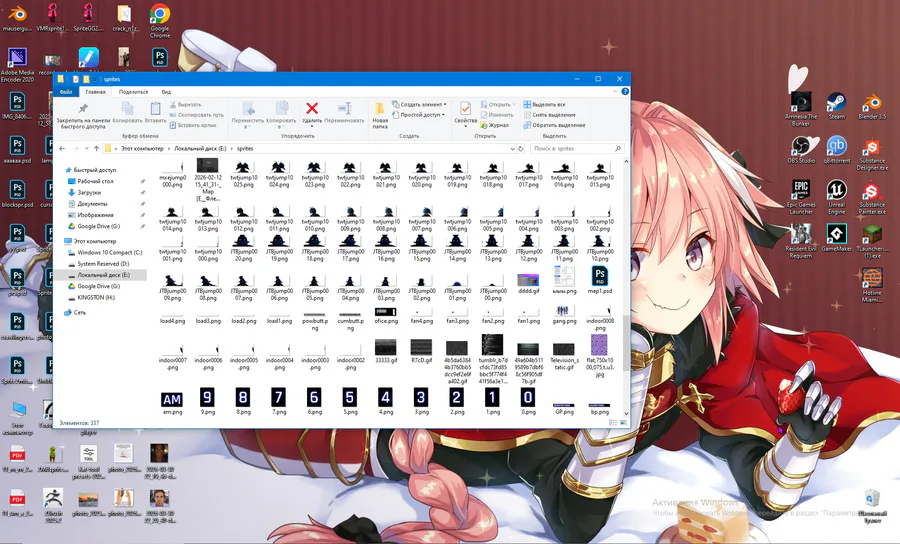
Task: Click Этот компьютер in the address breadcrumb
Action: (x=142, y=149)
